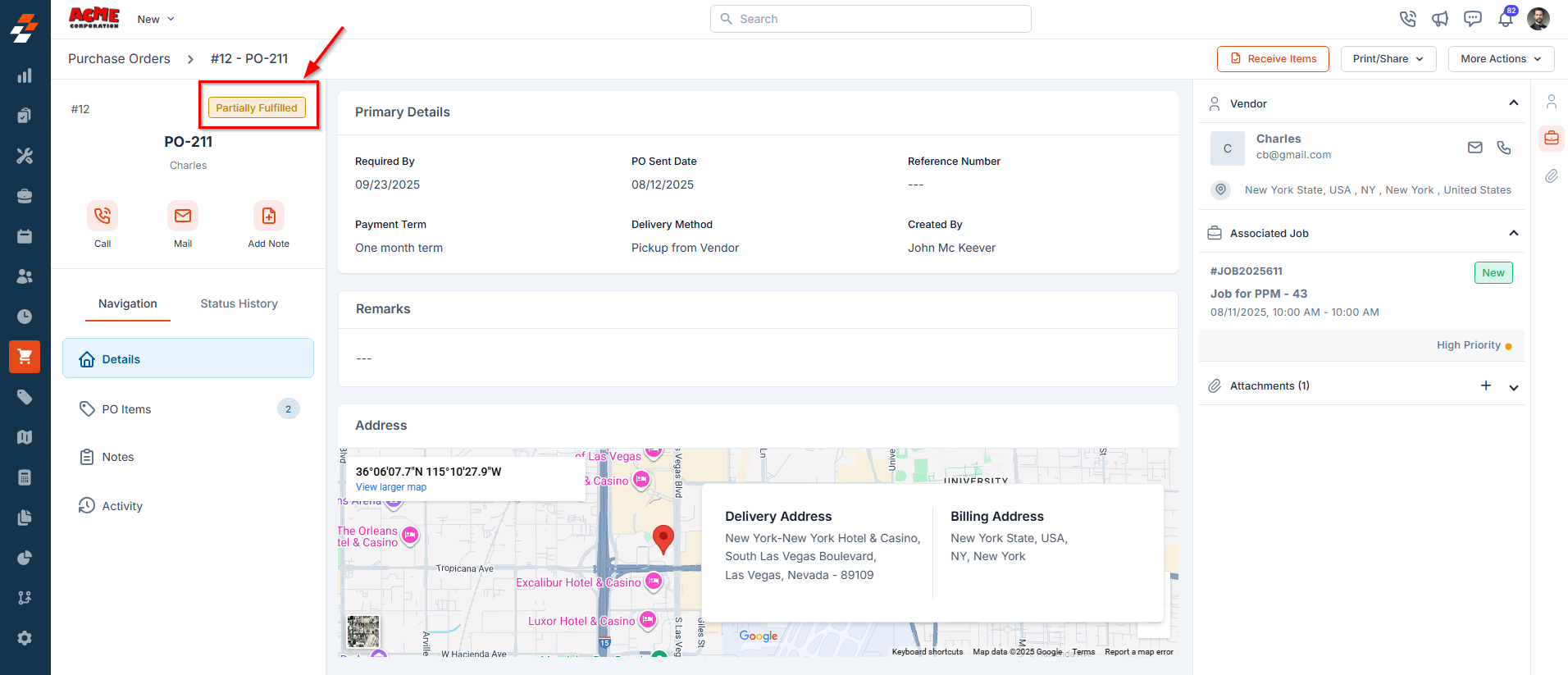Open the calculator icon in left sidebar
Screen dimensions: 1568x675
click(x=25, y=477)
